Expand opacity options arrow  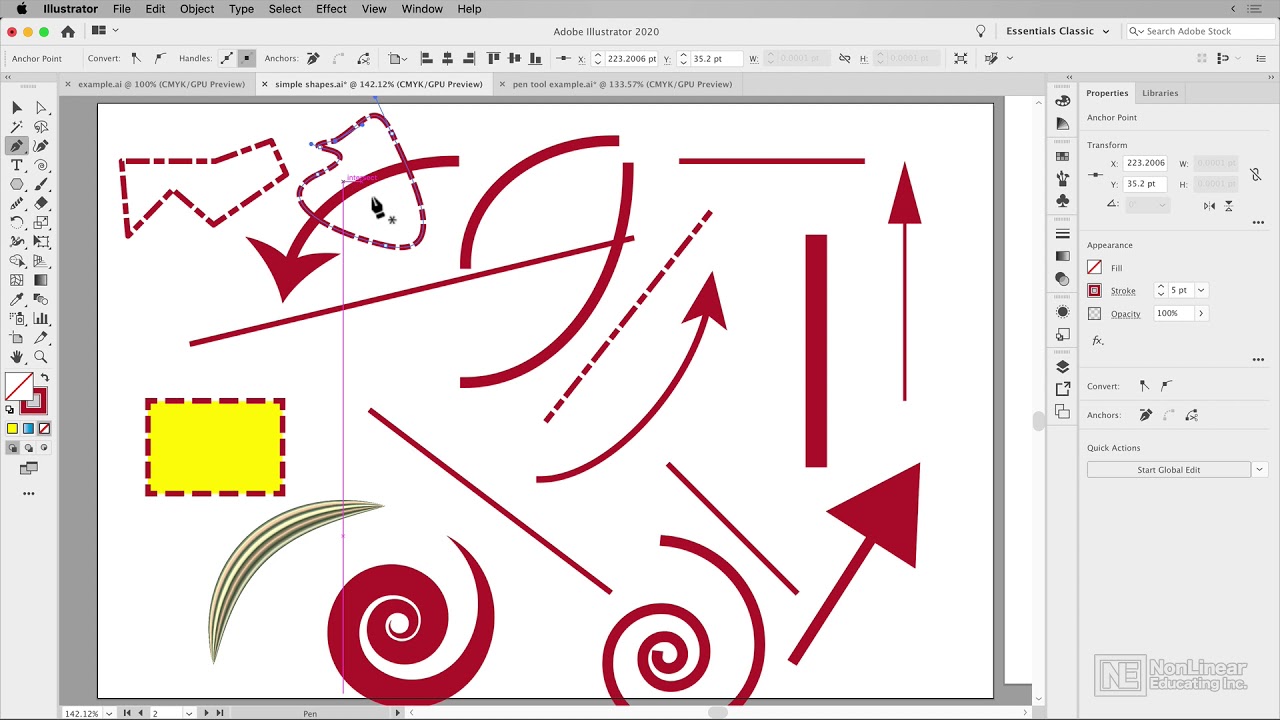(x=1201, y=313)
